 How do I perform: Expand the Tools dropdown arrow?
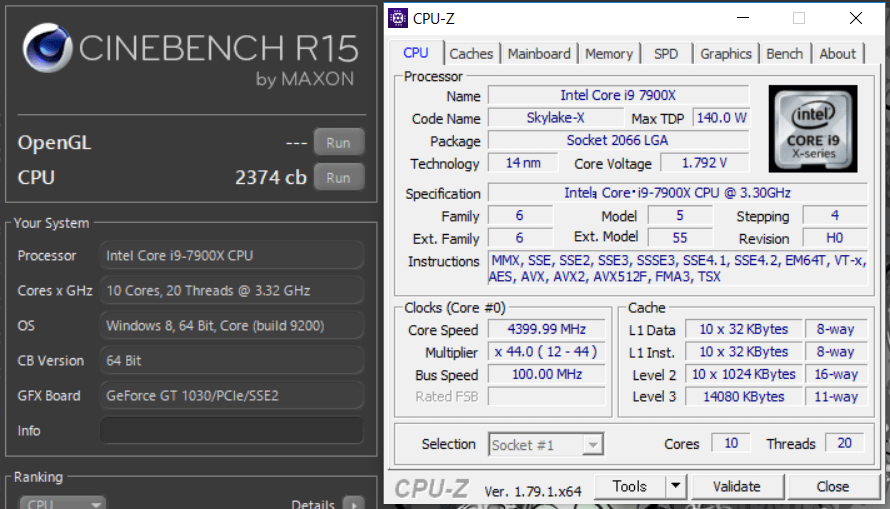675,486
